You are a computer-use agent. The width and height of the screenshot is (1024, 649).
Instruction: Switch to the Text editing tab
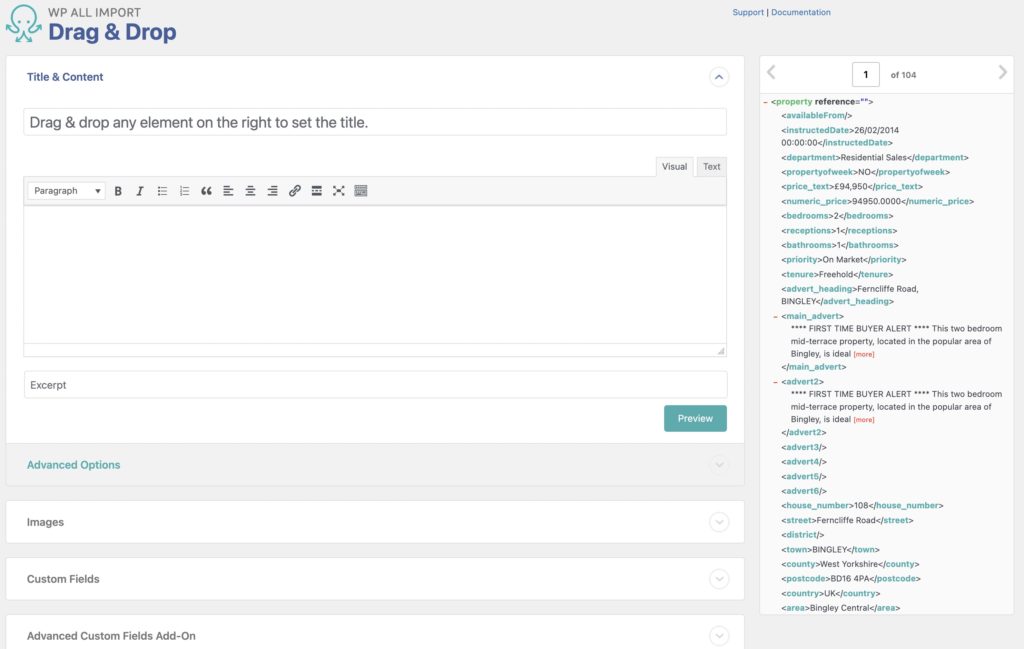click(710, 166)
